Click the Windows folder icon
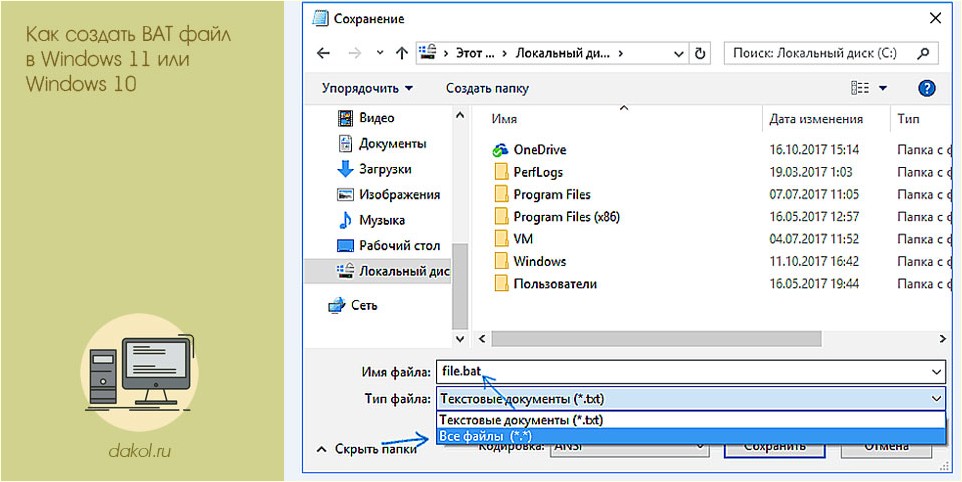Viewport: 962px width, 482px height. pyautogui.click(x=501, y=261)
